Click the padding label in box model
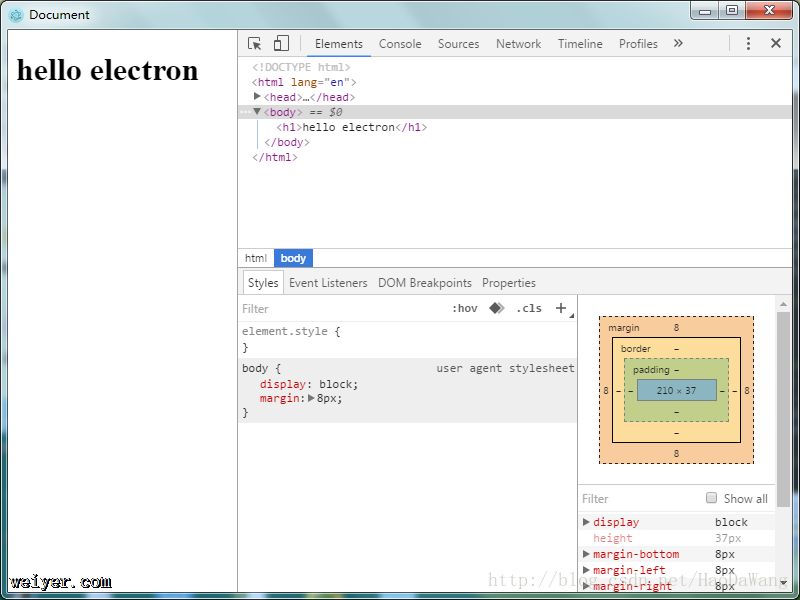 [x=651, y=369]
